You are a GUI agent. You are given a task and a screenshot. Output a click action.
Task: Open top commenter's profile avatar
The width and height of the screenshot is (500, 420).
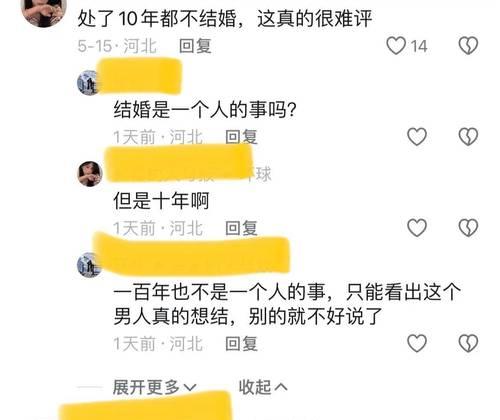(x=44, y=12)
